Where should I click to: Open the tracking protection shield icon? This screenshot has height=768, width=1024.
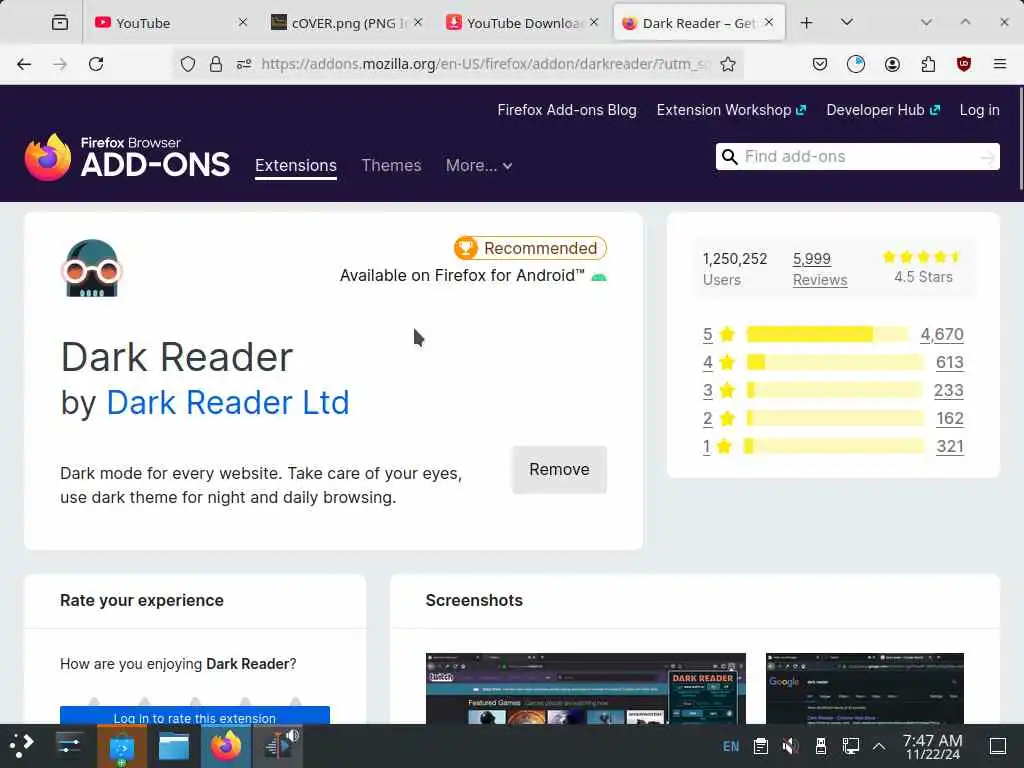point(188,64)
